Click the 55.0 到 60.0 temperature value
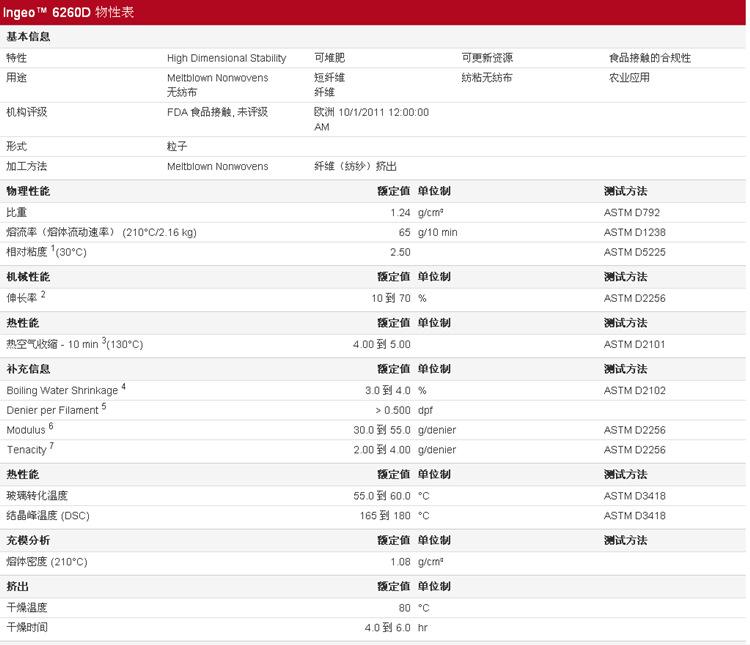This screenshot has width=750, height=645. click(x=382, y=496)
